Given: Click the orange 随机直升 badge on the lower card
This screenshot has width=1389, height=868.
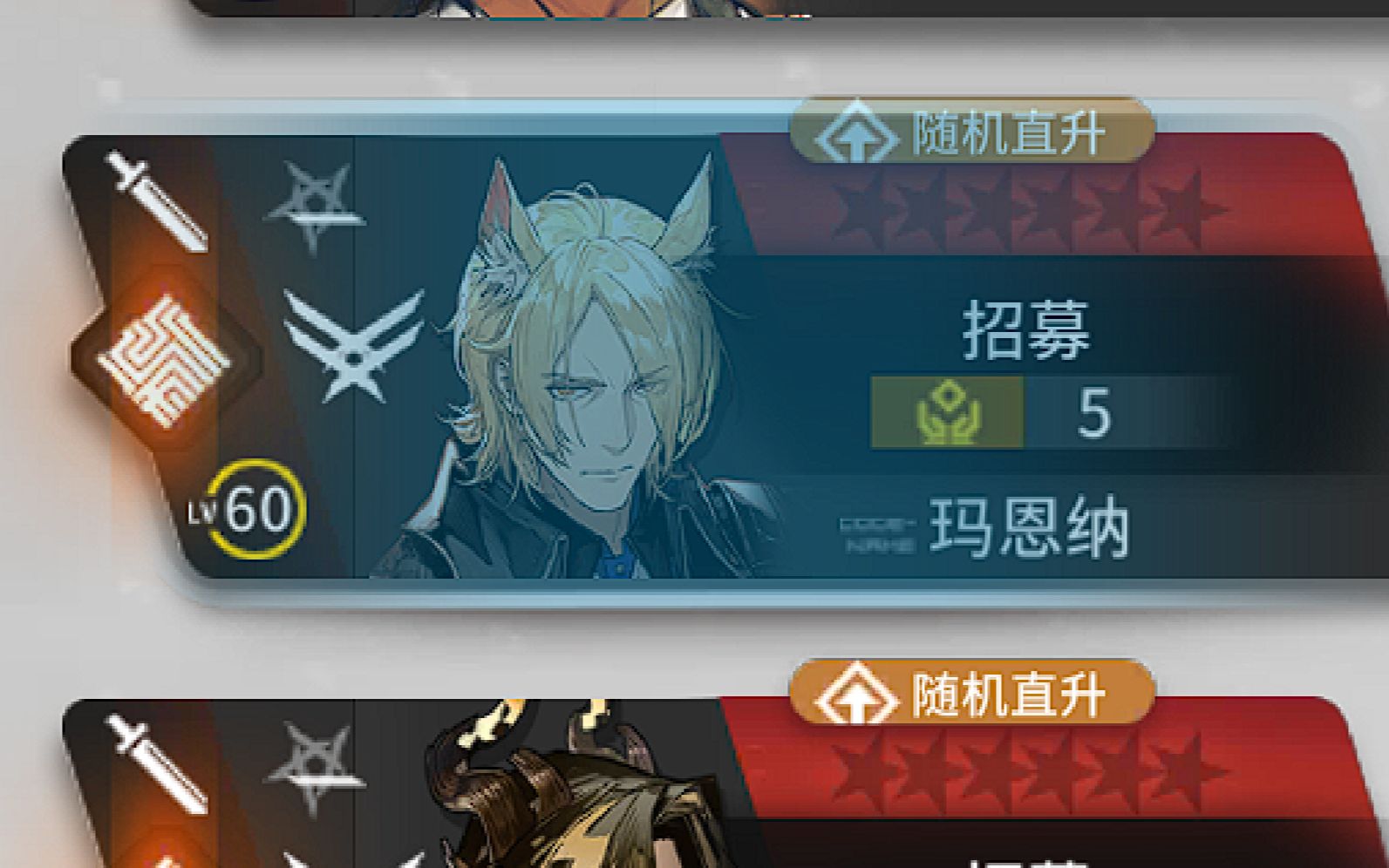Looking at the screenshot, I should pyautogui.click(x=972, y=693).
